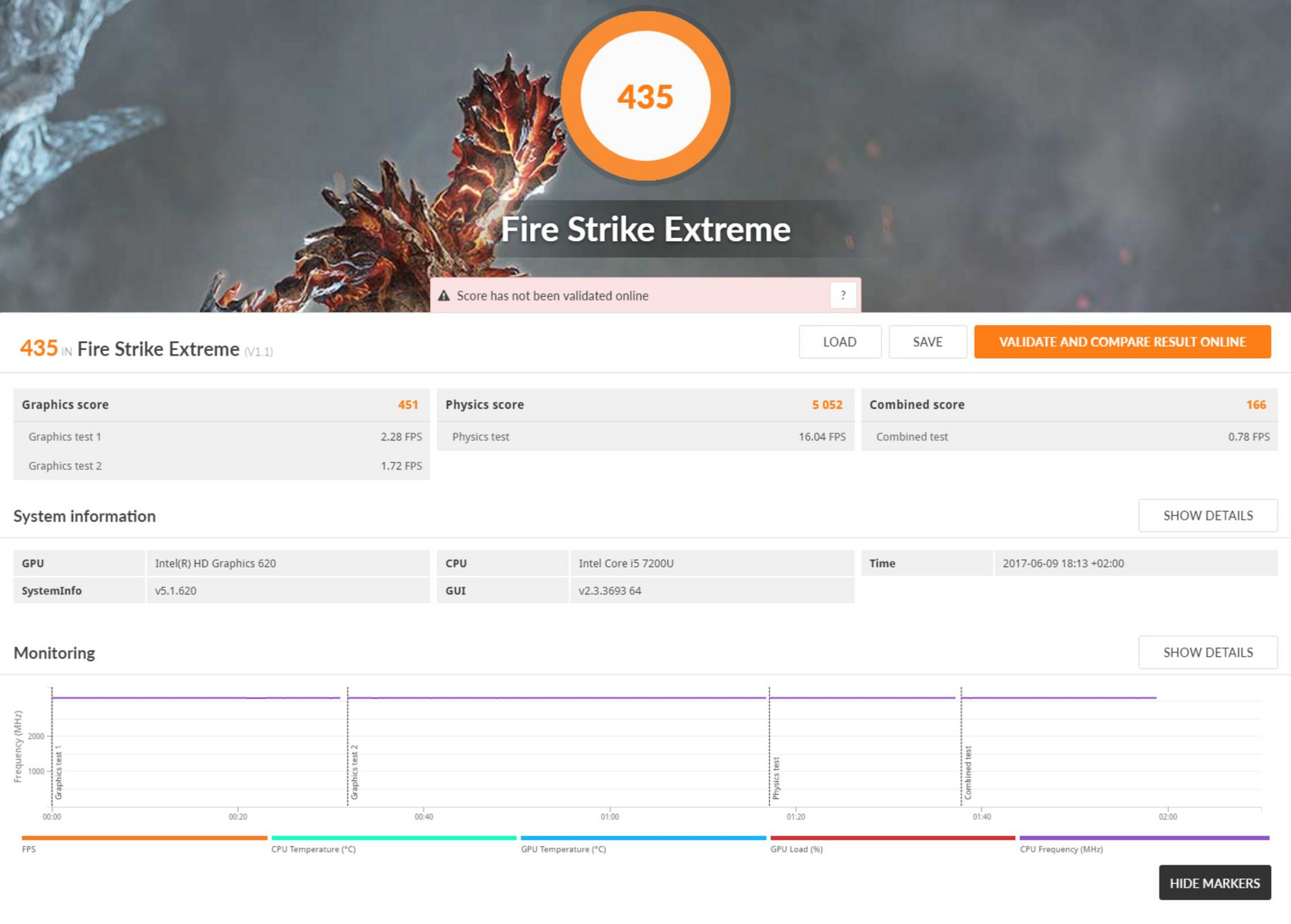
Task: Click the orange score circle 435
Action: point(645,96)
